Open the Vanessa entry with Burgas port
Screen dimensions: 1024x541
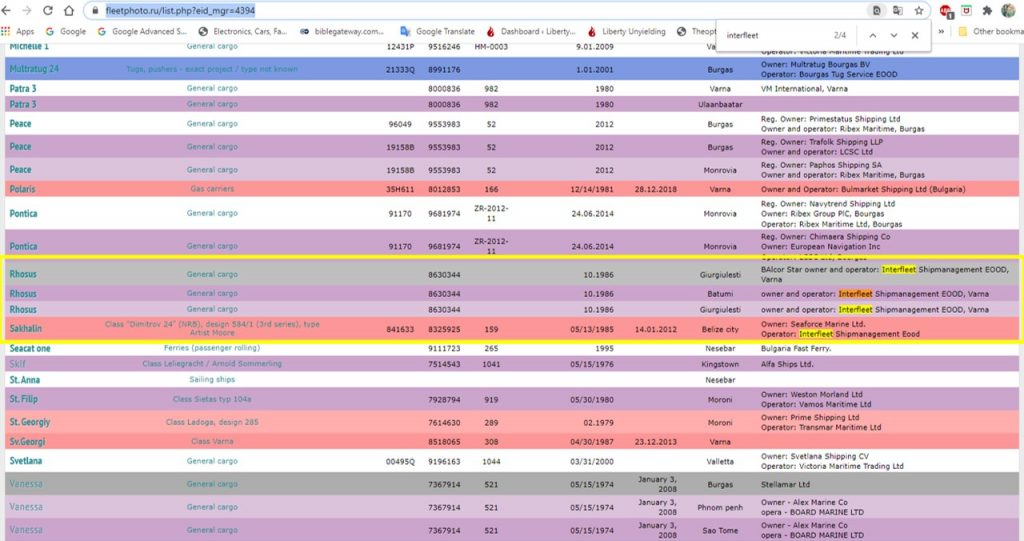click(x=26, y=484)
